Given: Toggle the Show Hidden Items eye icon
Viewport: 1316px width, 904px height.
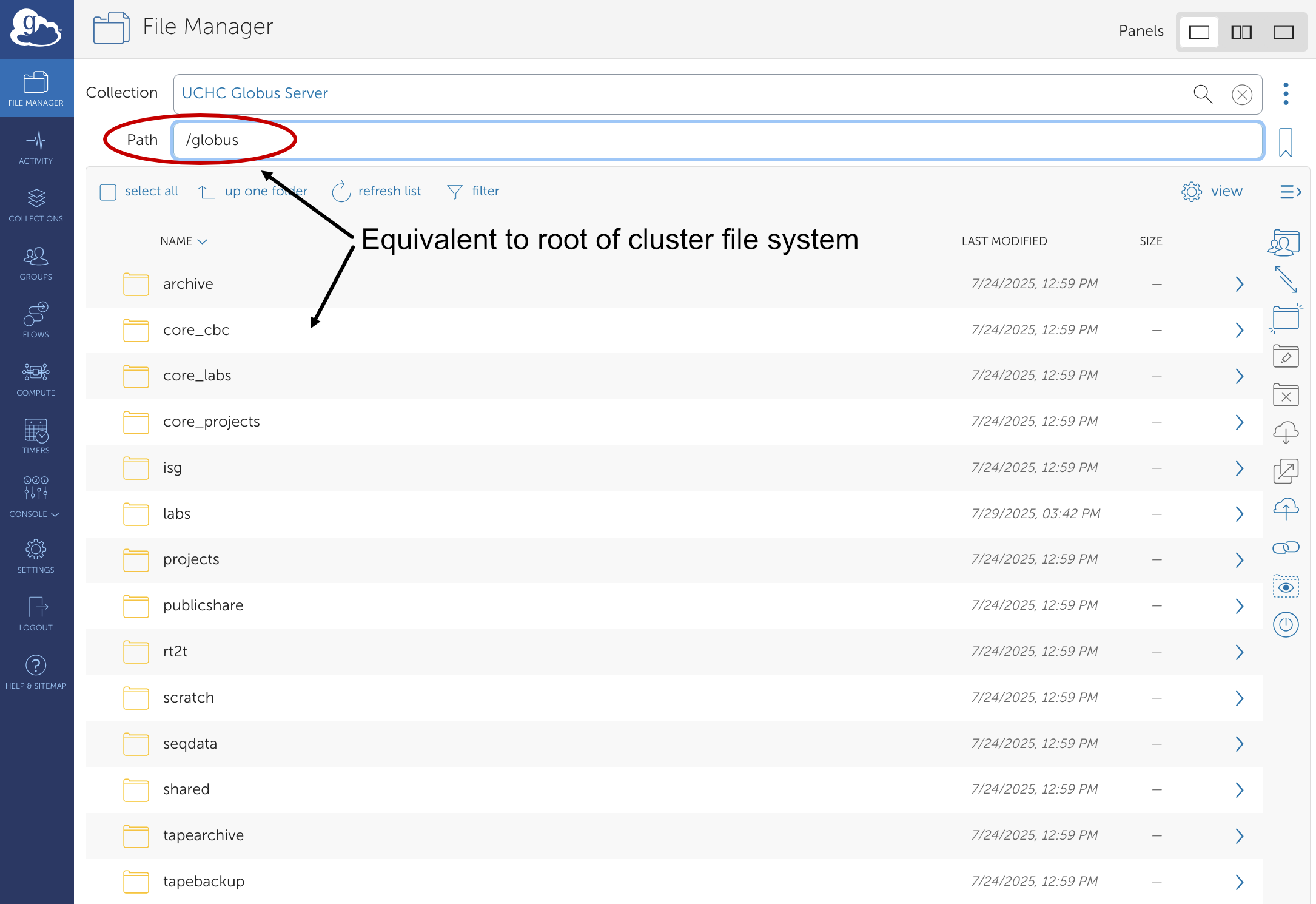Looking at the screenshot, I should [x=1285, y=587].
